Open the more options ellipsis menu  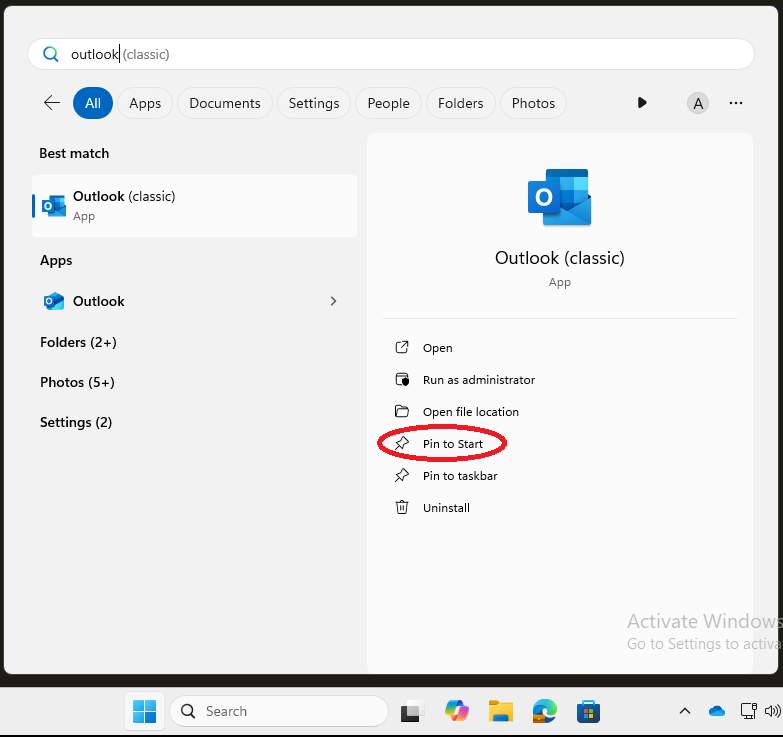[736, 103]
